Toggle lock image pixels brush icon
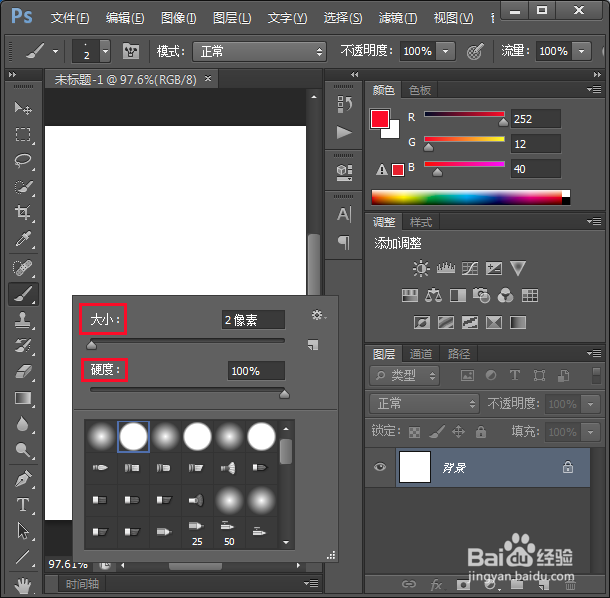 click(x=437, y=432)
